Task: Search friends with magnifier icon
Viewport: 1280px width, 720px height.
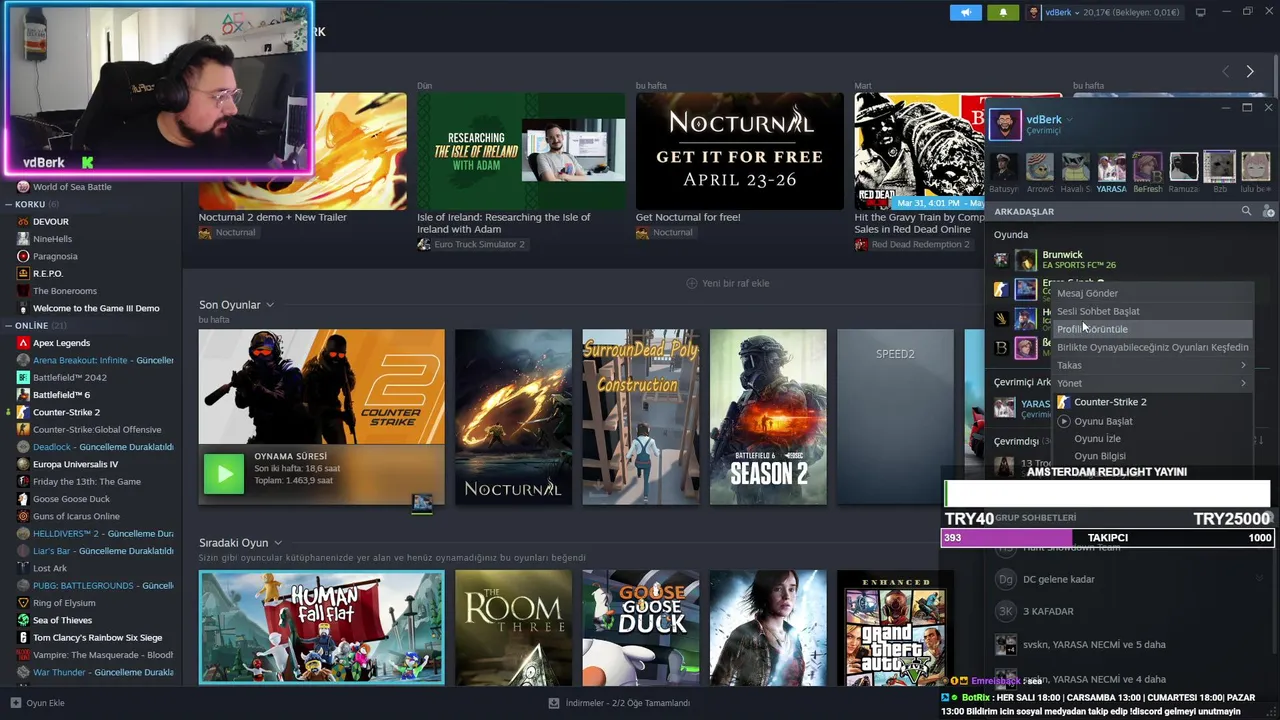Action: (1246, 211)
